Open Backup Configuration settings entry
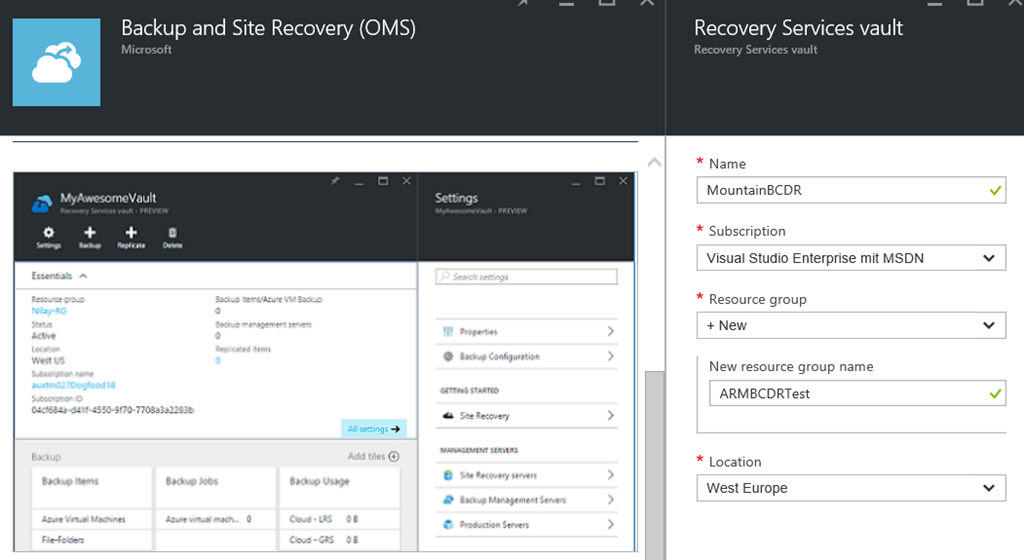Screen dimensions: 1024x560 tap(526, 356)
